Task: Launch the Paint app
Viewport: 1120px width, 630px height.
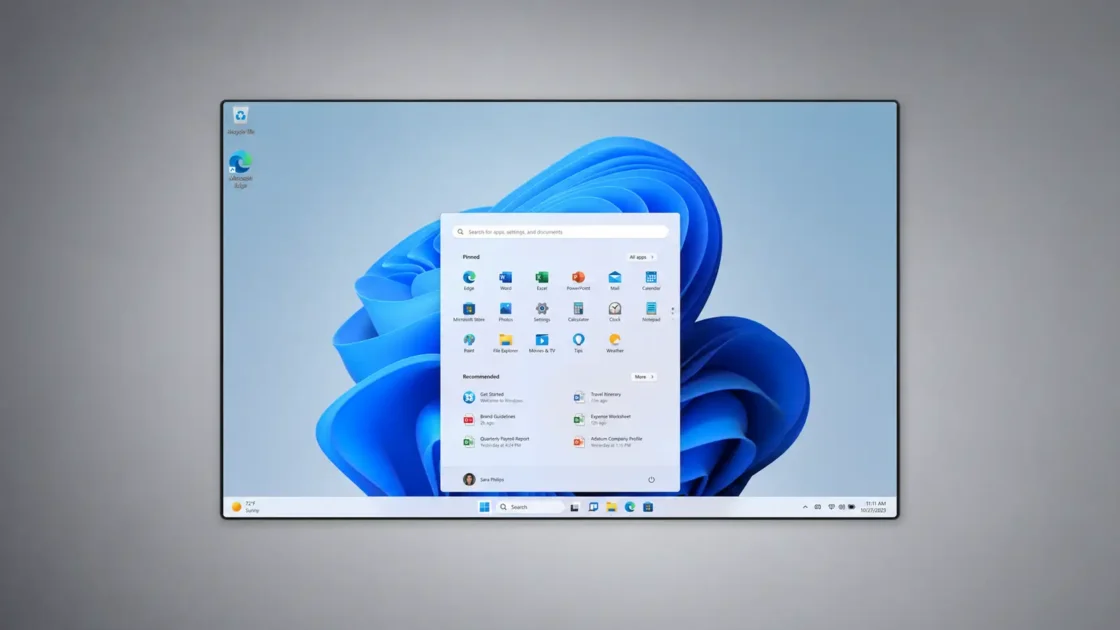Action: 469,343
